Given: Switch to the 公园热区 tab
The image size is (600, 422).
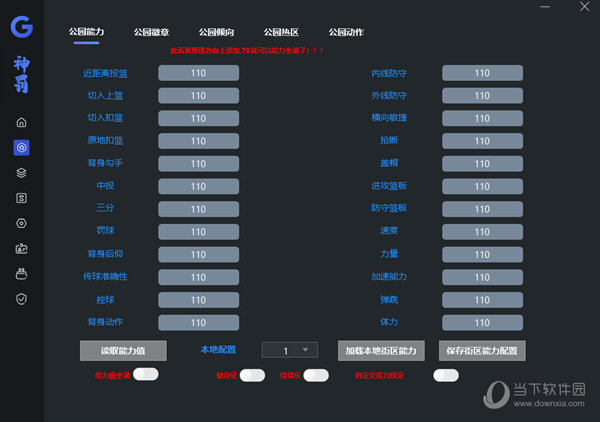Looking at the screenshot, I should pyautogui.click(x=281, y=32).
